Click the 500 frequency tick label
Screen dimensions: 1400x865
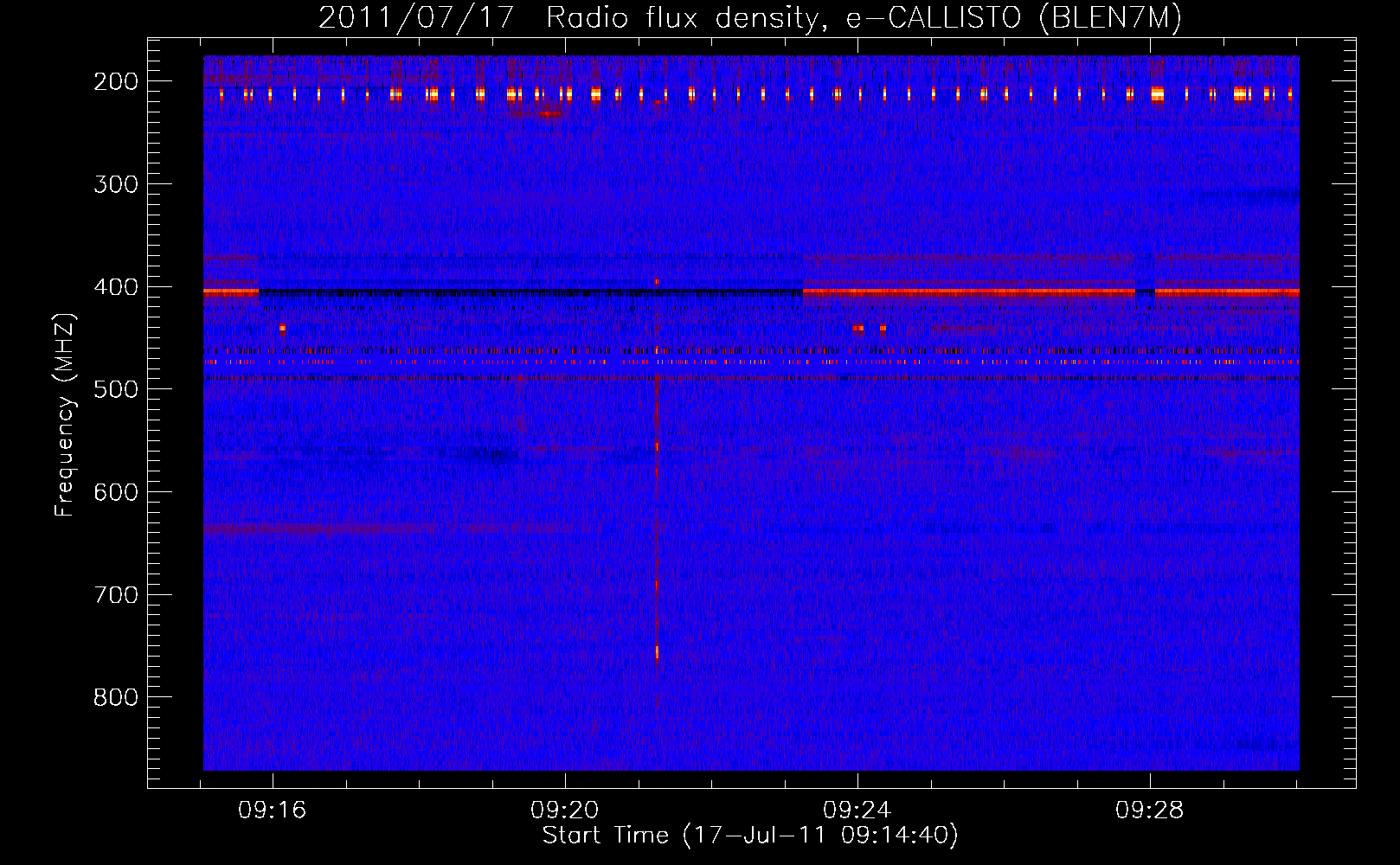tap(116, 389)
